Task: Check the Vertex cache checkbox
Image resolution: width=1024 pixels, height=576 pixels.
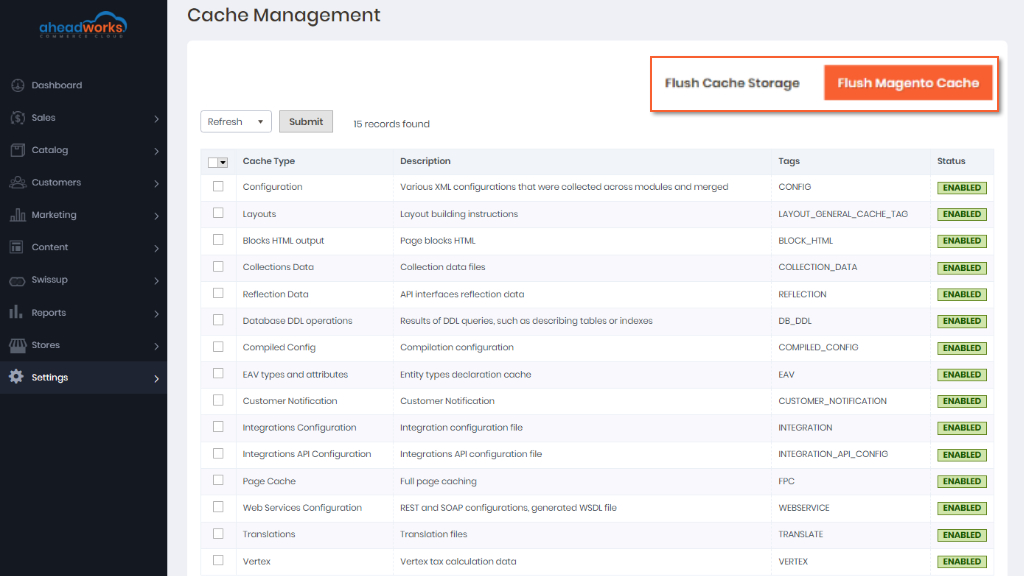Action: coord(218,560)
